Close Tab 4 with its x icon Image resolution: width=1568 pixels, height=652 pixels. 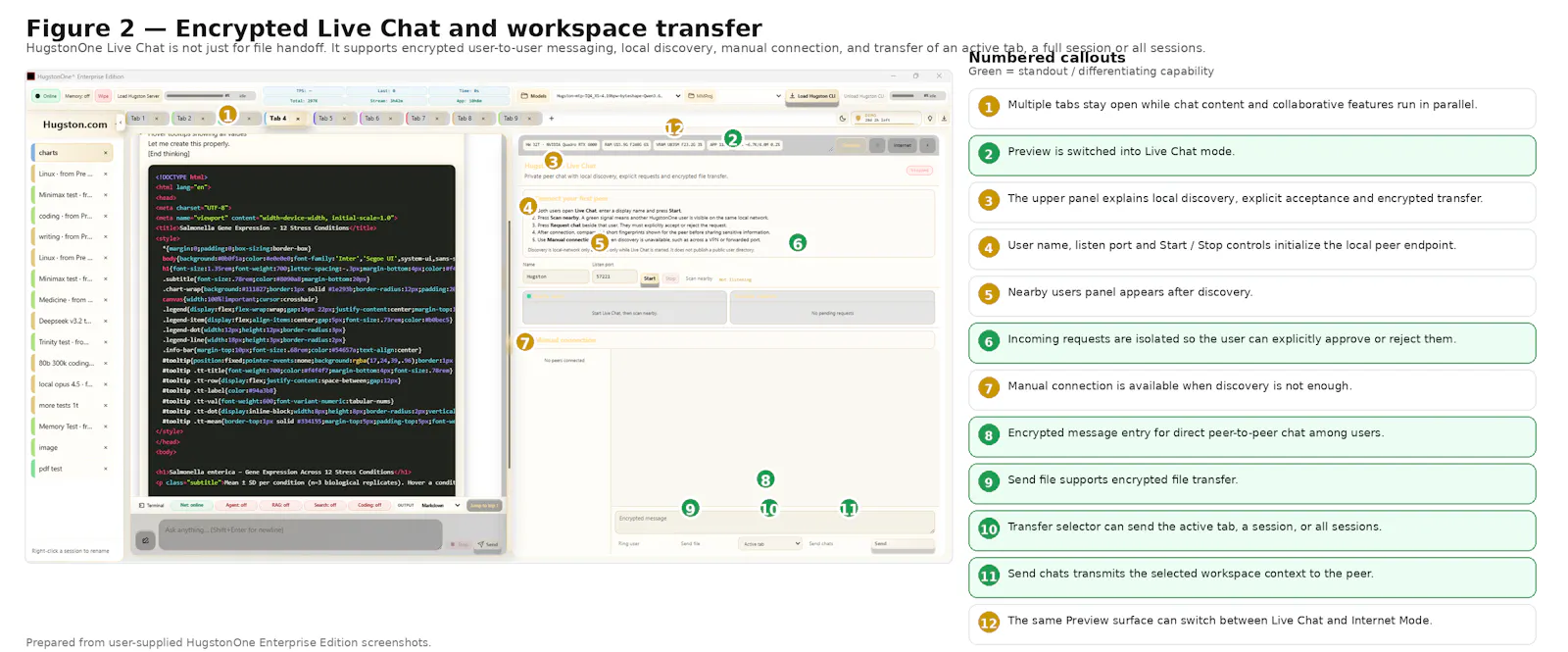(298, 119)
